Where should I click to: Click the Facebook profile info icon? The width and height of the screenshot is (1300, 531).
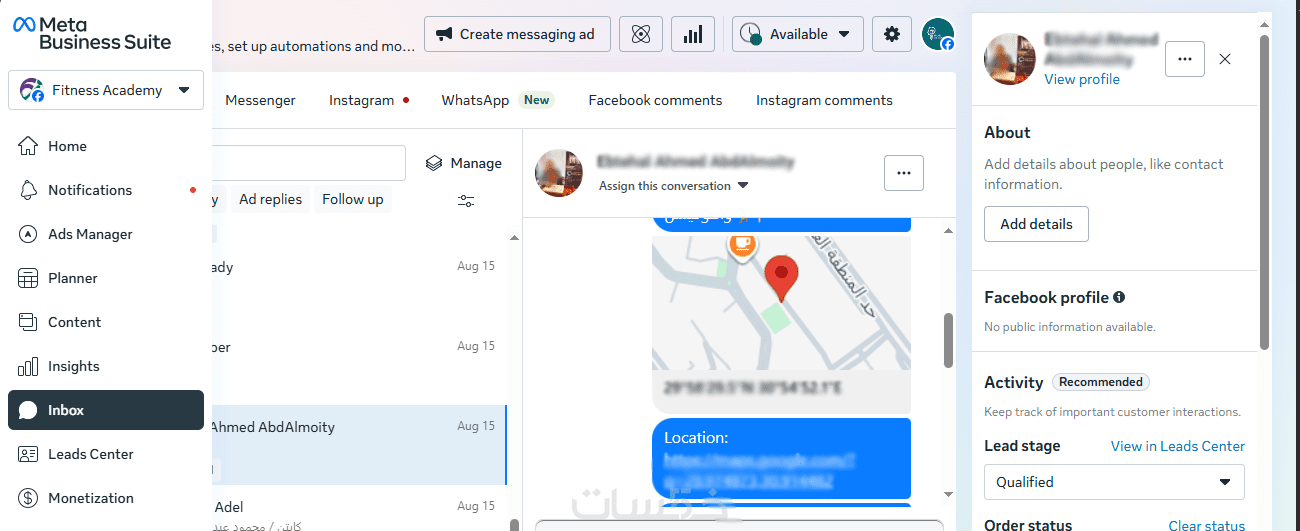pos(1119,297)
